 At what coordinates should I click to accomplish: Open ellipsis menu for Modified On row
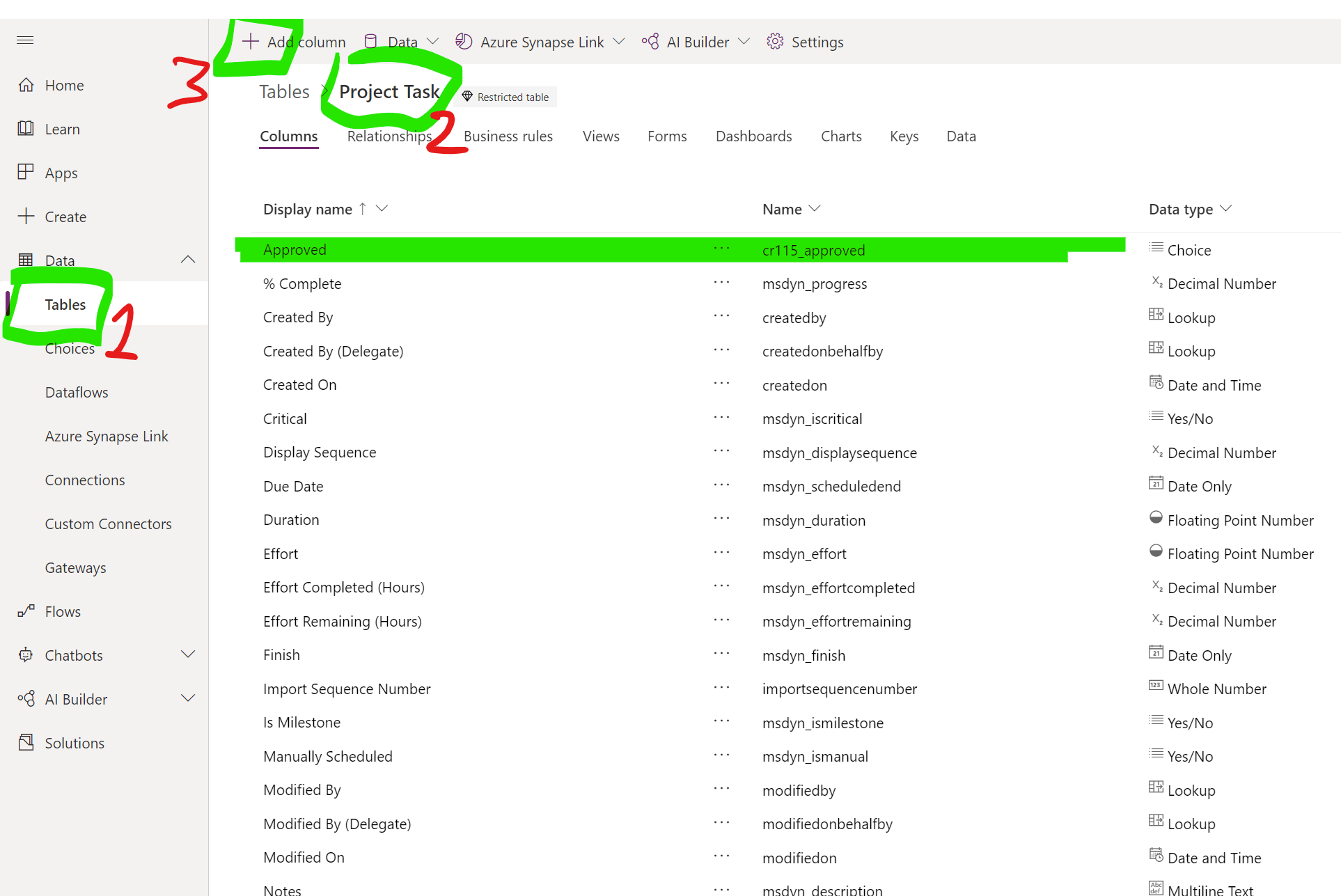coord(721,856)
